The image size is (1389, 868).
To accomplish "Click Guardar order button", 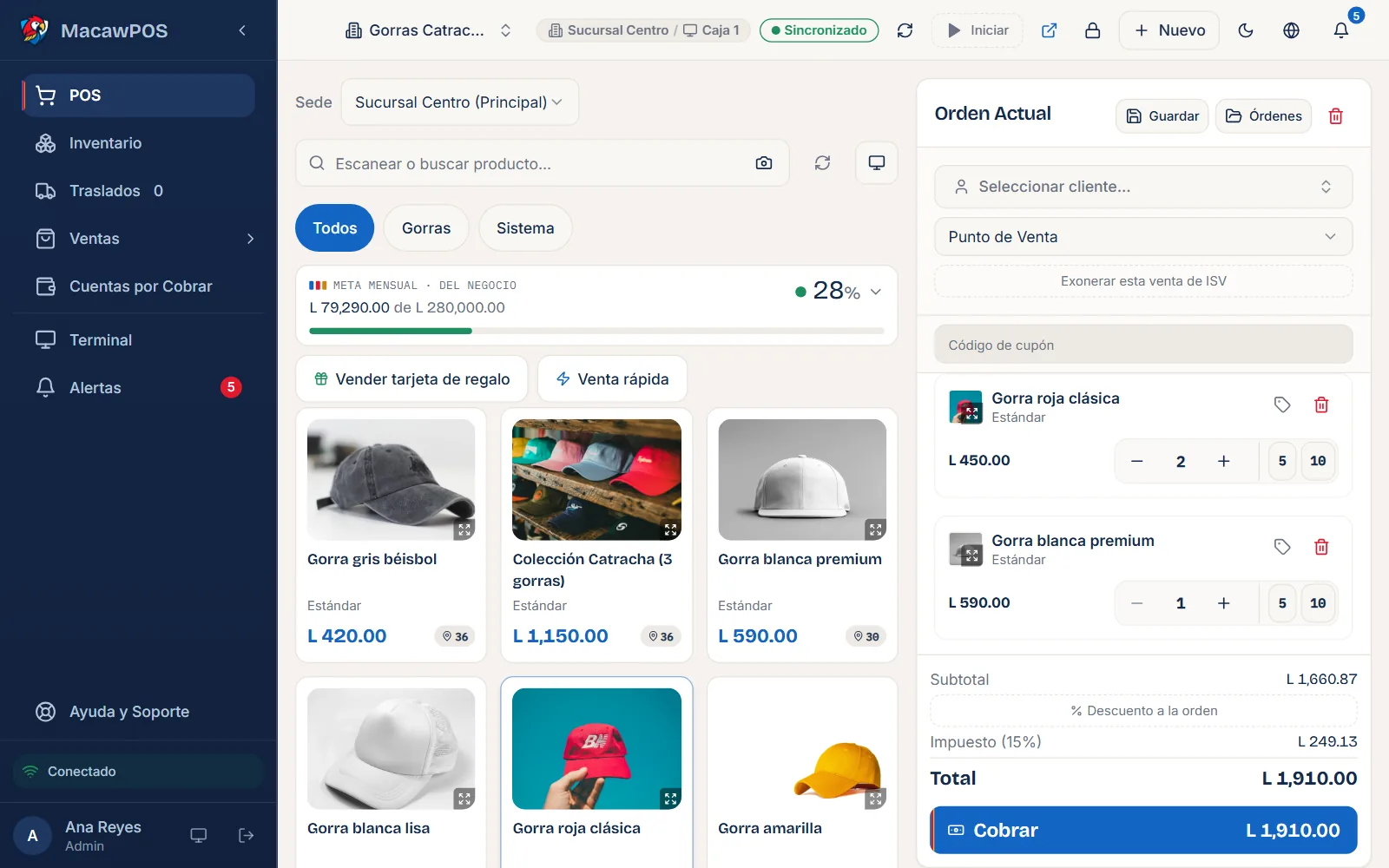I will [x=1162, y=116].
